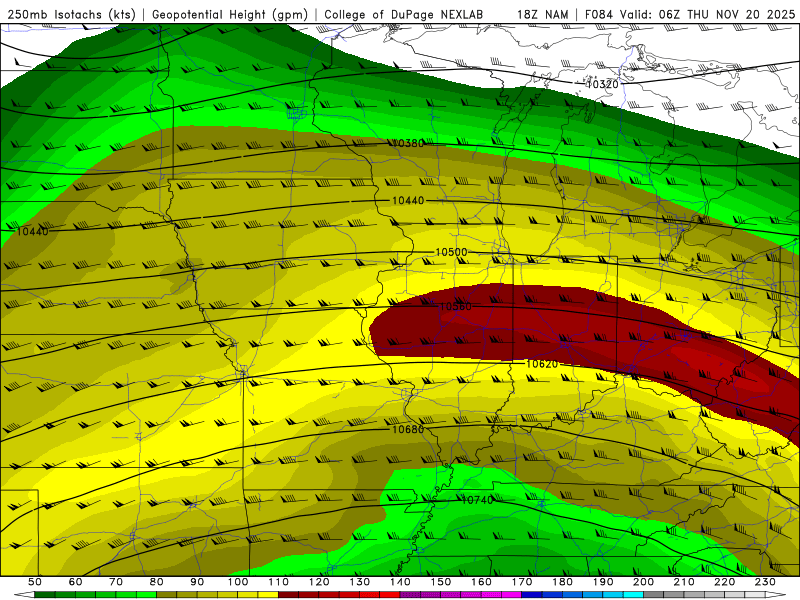Click the 230 value on the color scale

click(x=766, y=582)
